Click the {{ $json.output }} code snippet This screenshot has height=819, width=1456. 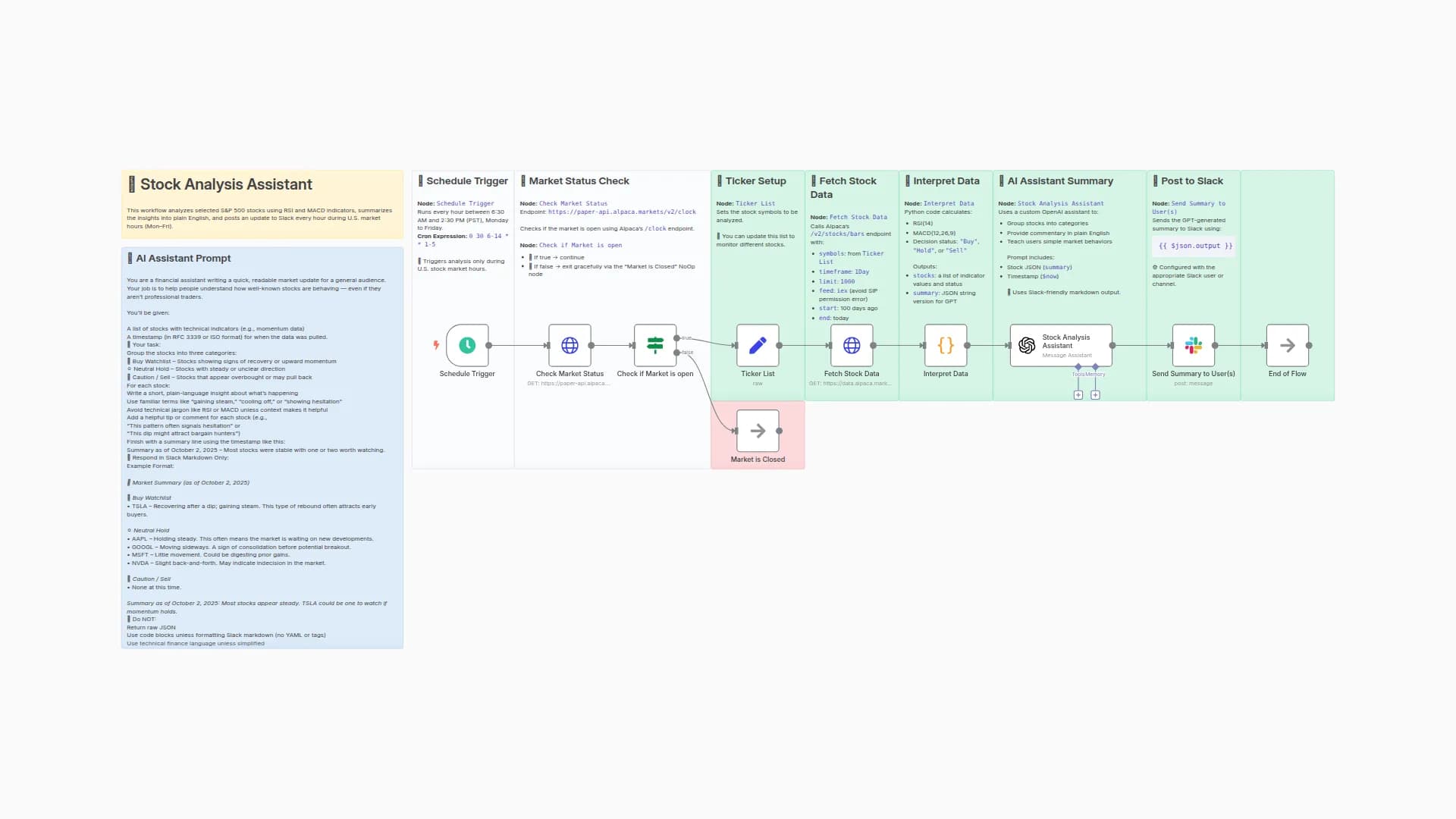pyautogui.click(x=1195, y=246)
